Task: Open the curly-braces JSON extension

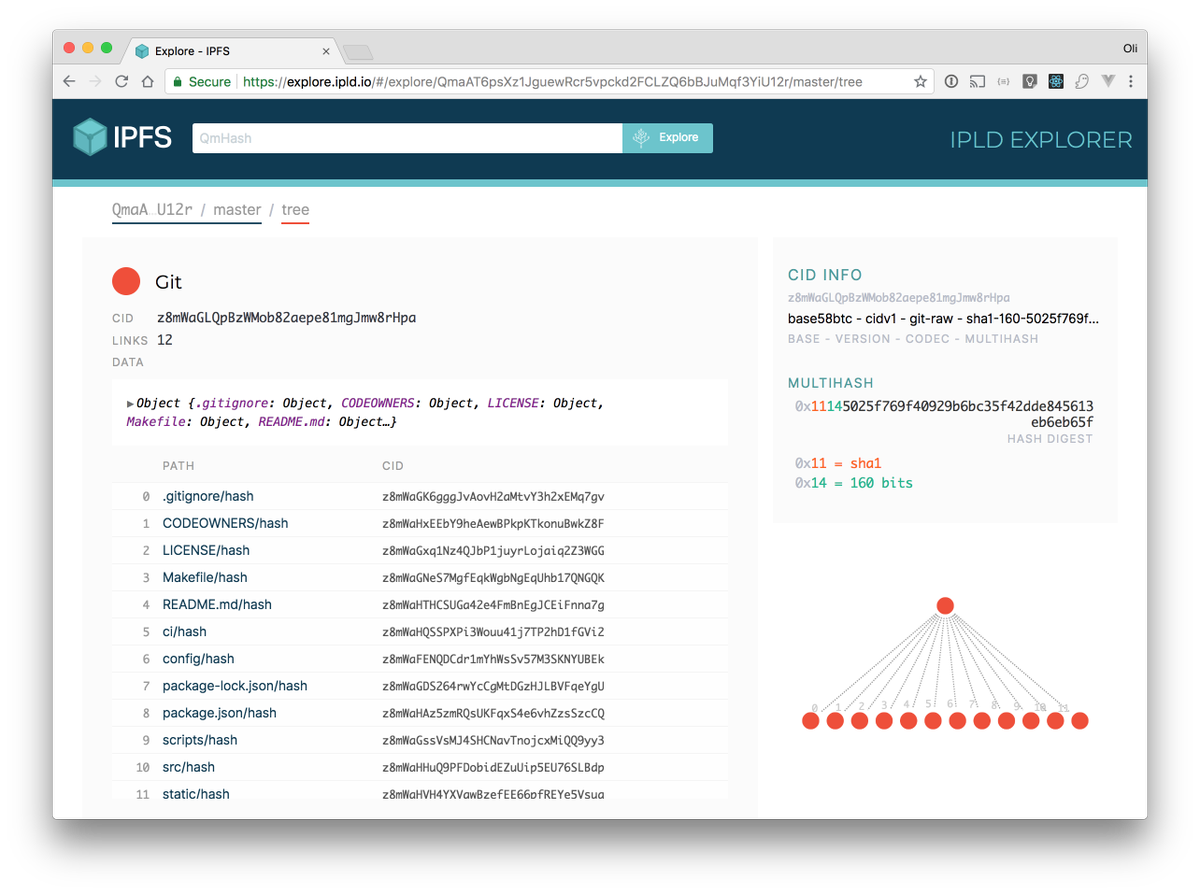Action: 1003,82
